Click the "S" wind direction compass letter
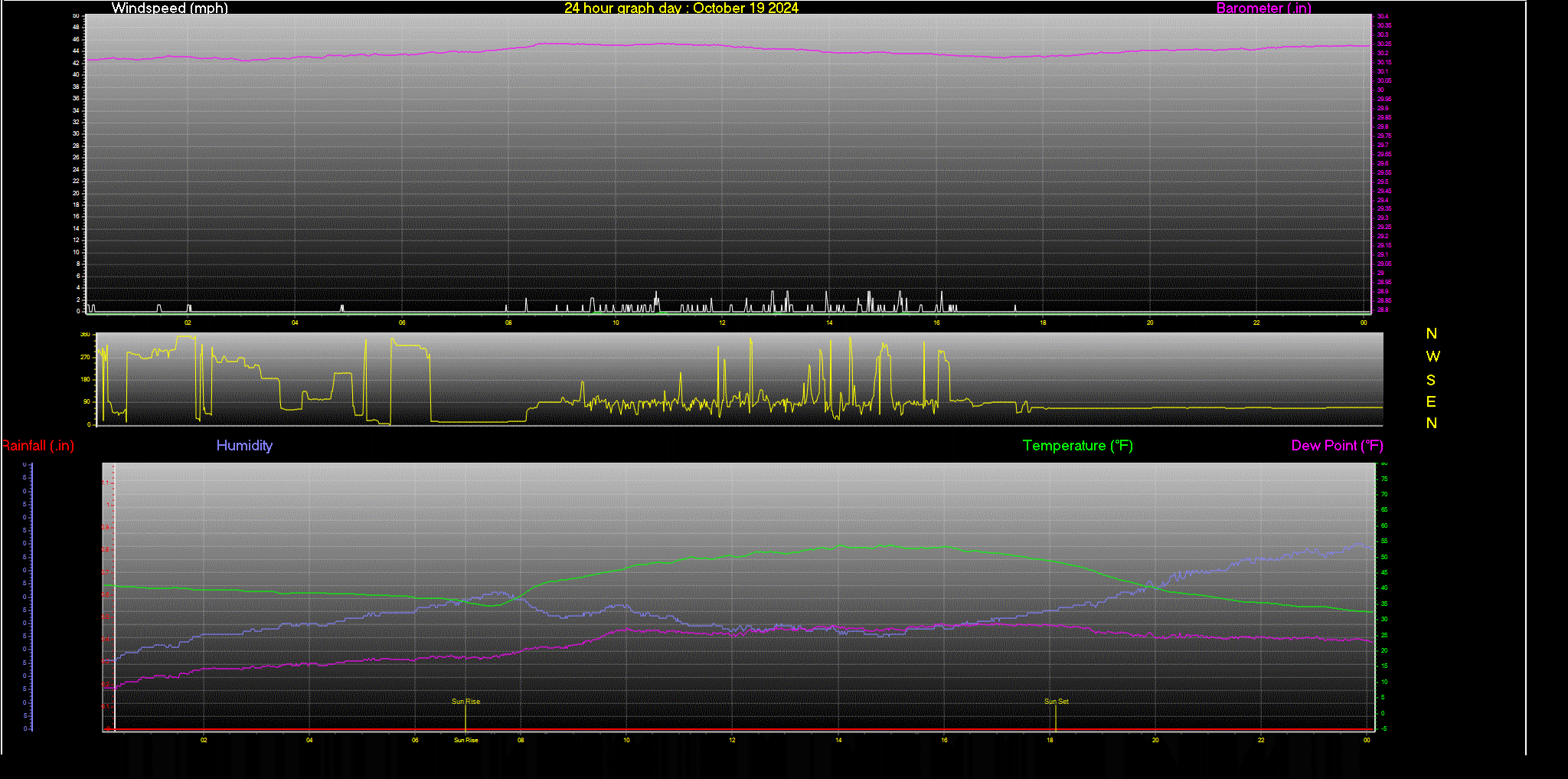The width and height of the screenshot is (1568, 779). [x=1431, y=380]
